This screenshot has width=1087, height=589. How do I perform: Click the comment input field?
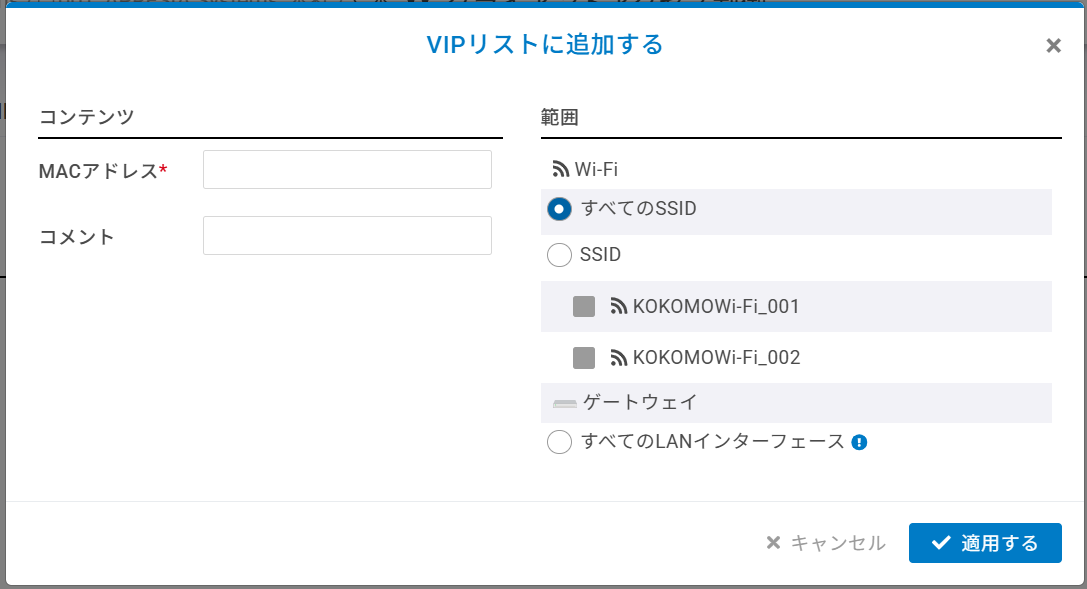pyautogui.click(x=347, y=236)
